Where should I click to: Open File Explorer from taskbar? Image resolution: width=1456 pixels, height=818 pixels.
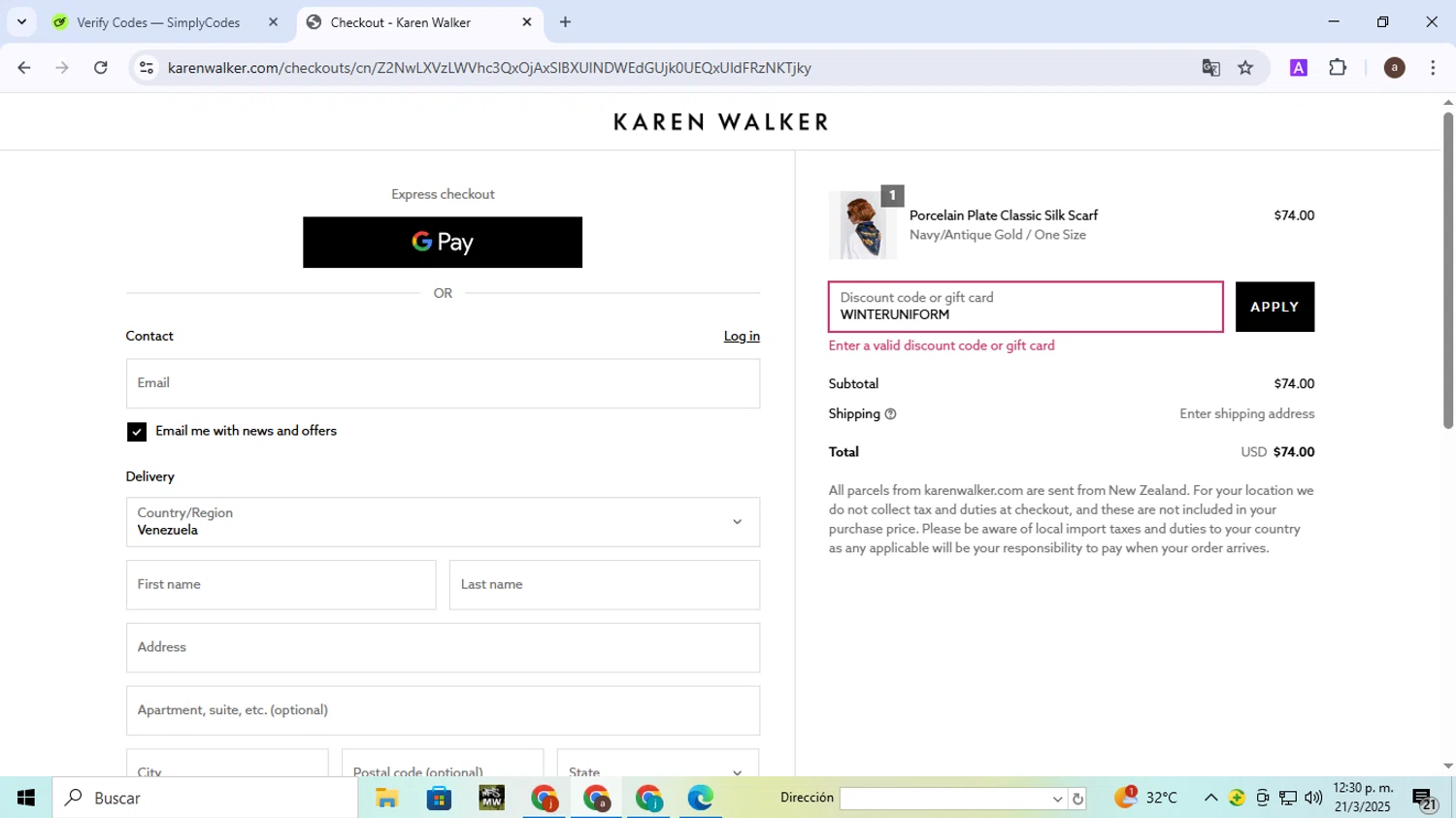pos(386,799)
